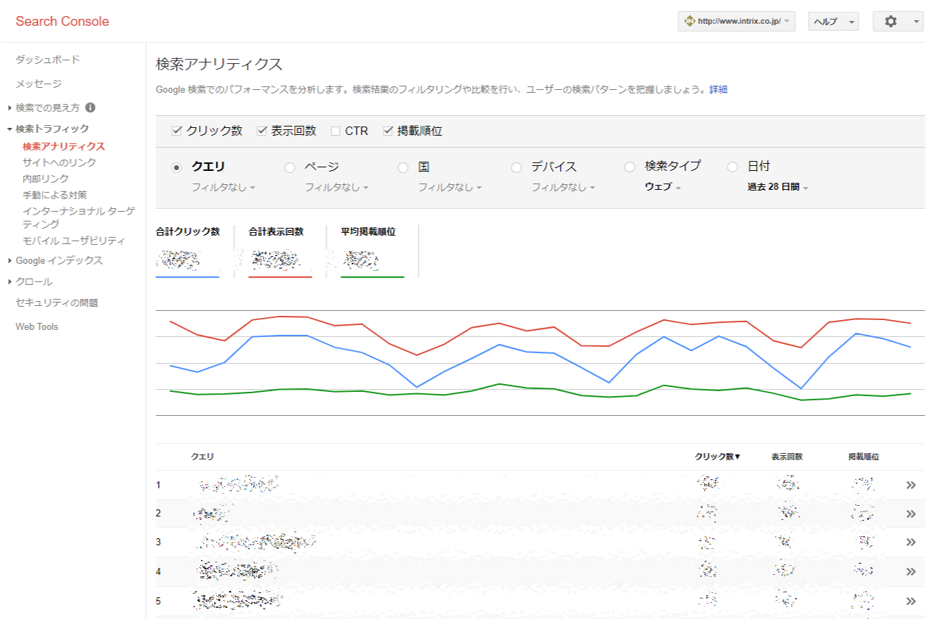
Task: Open 検索アナリティクス in sidebar
Action: (64, 146)
